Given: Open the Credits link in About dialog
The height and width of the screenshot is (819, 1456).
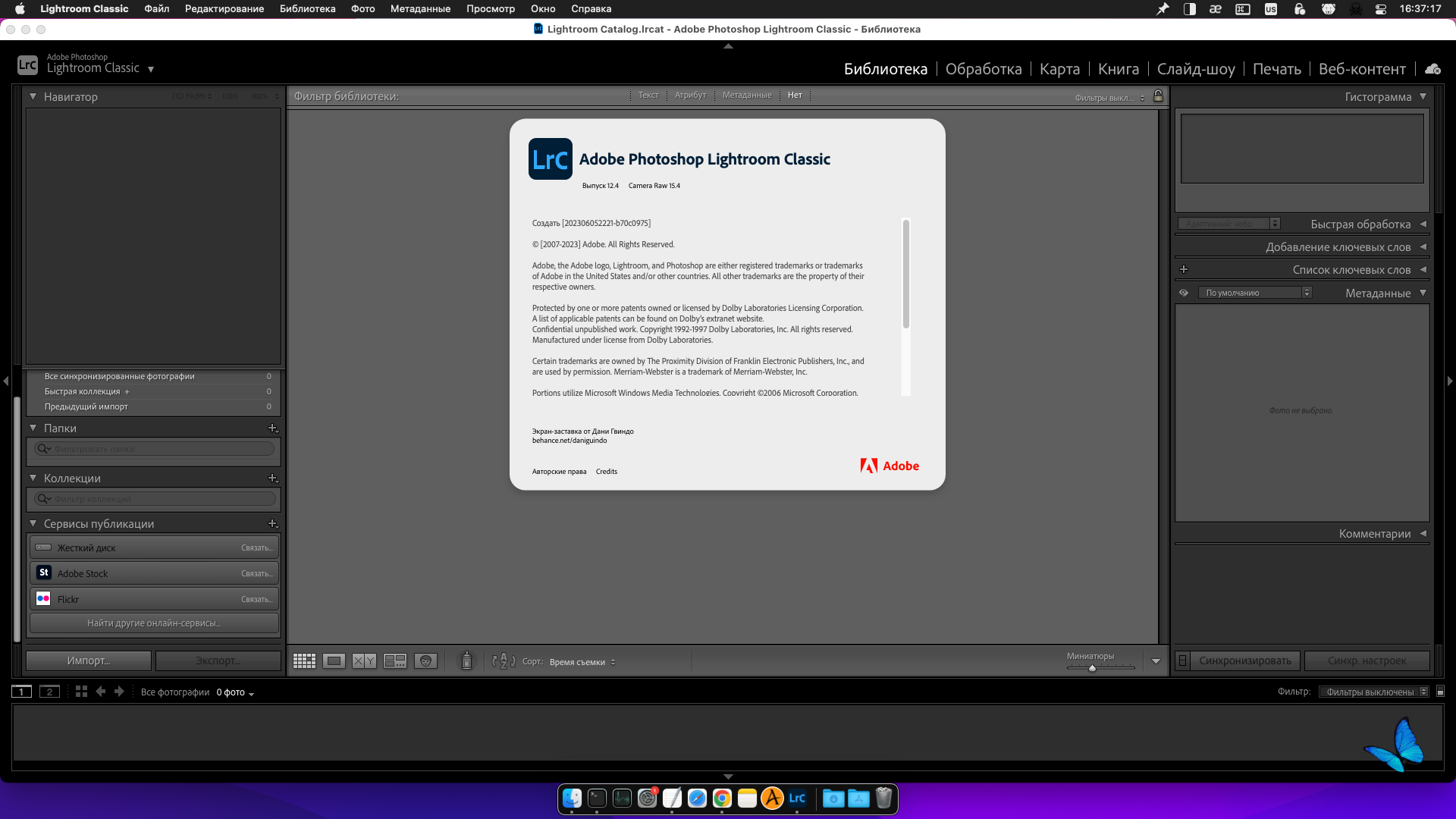Looking at the screenshot, I should (x=606, y=472).
